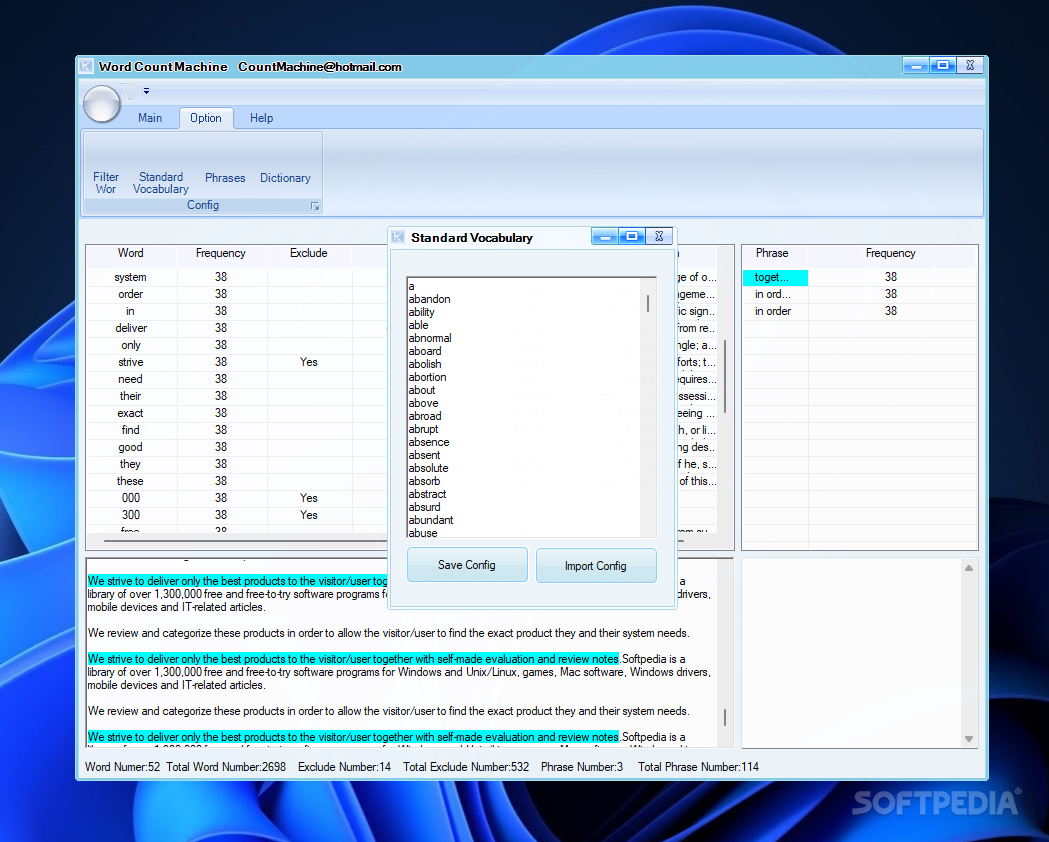Click 'Total Exclude Number:532' in status bar
The height and width of the screenshot is (842, 1049).
tap(466, 767)
